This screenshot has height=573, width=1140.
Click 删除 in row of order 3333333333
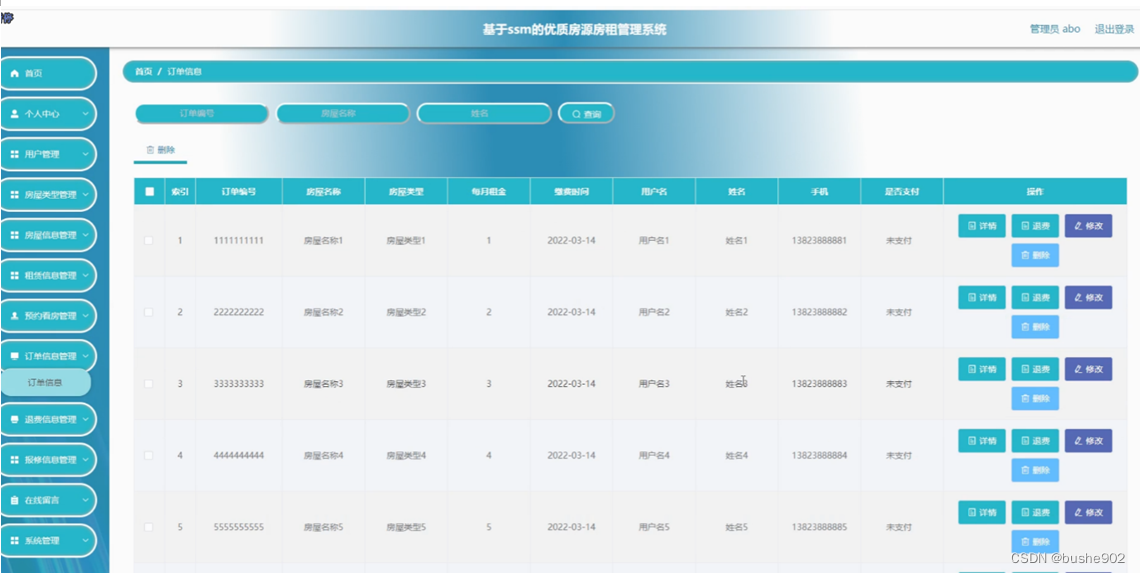tap(1035, 398)
